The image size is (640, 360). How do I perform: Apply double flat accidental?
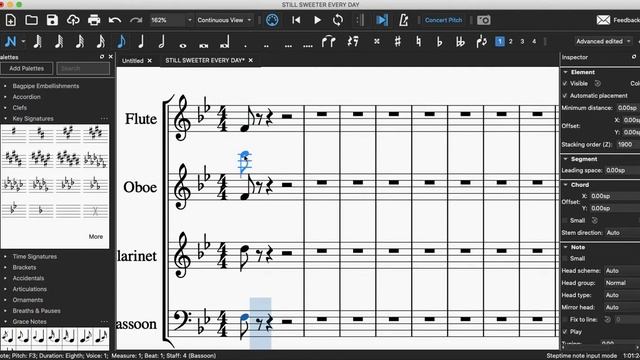(460, 41)
